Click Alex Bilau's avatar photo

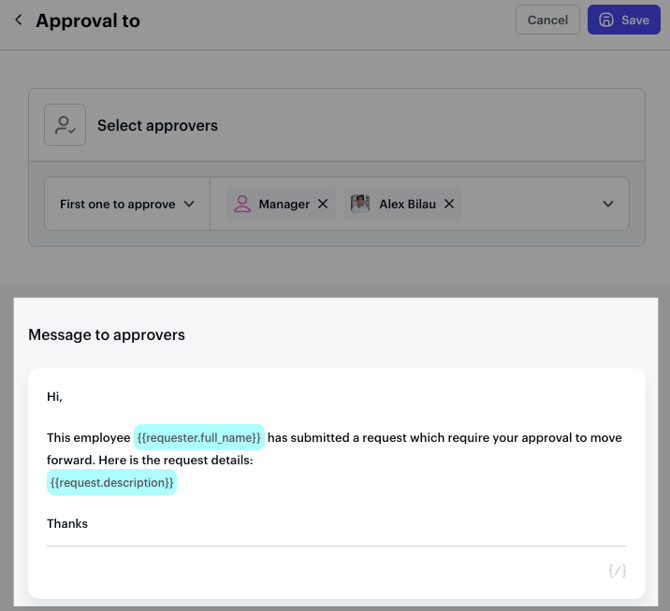(x=361, y=204)
